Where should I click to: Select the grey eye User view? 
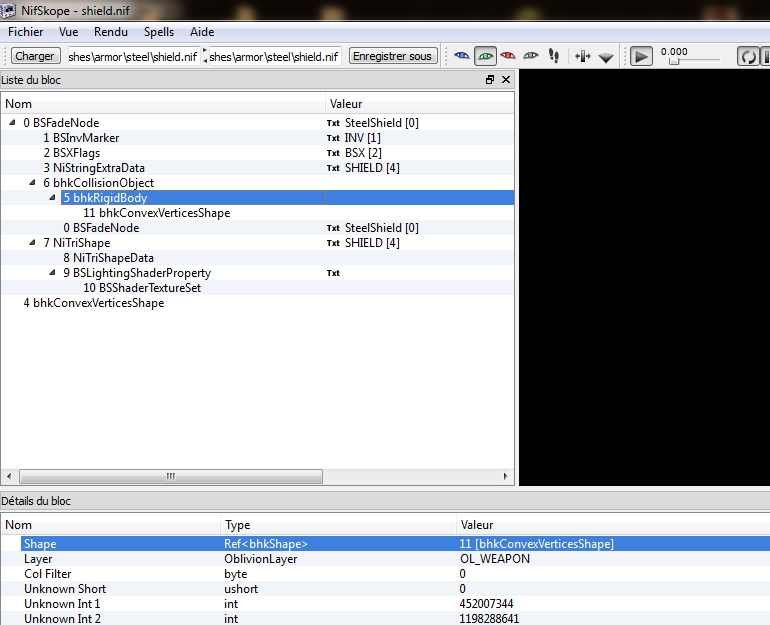pos(531,56)
